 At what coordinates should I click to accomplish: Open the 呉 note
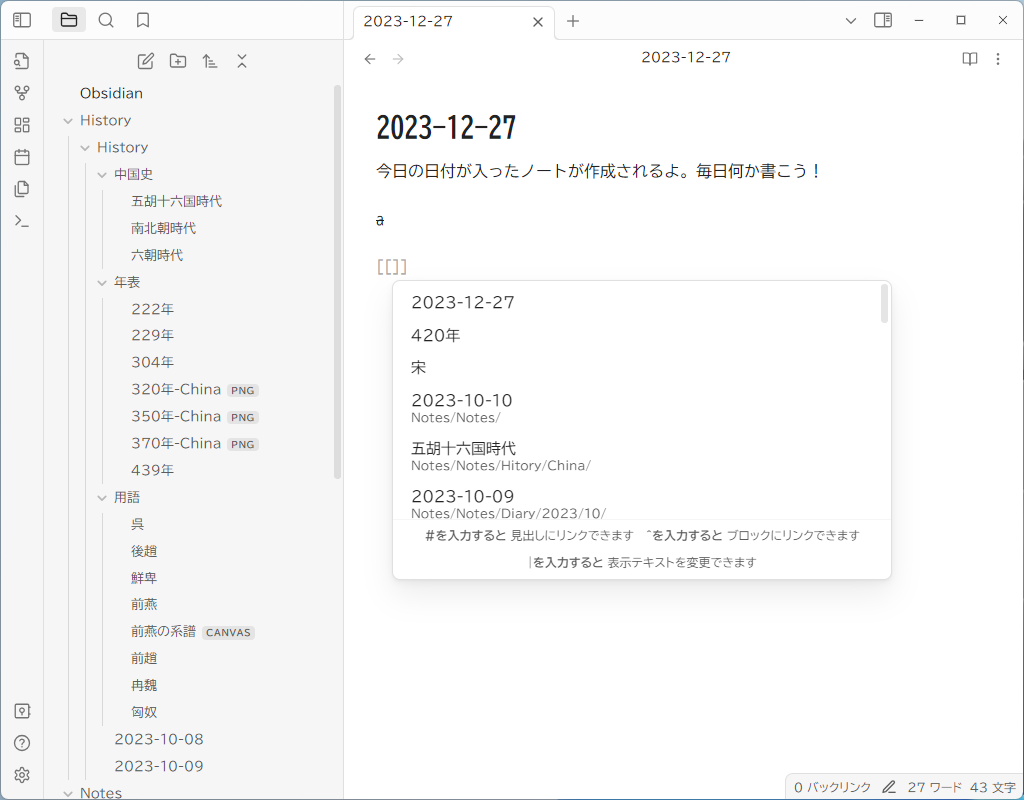click(x=137, y=524)
